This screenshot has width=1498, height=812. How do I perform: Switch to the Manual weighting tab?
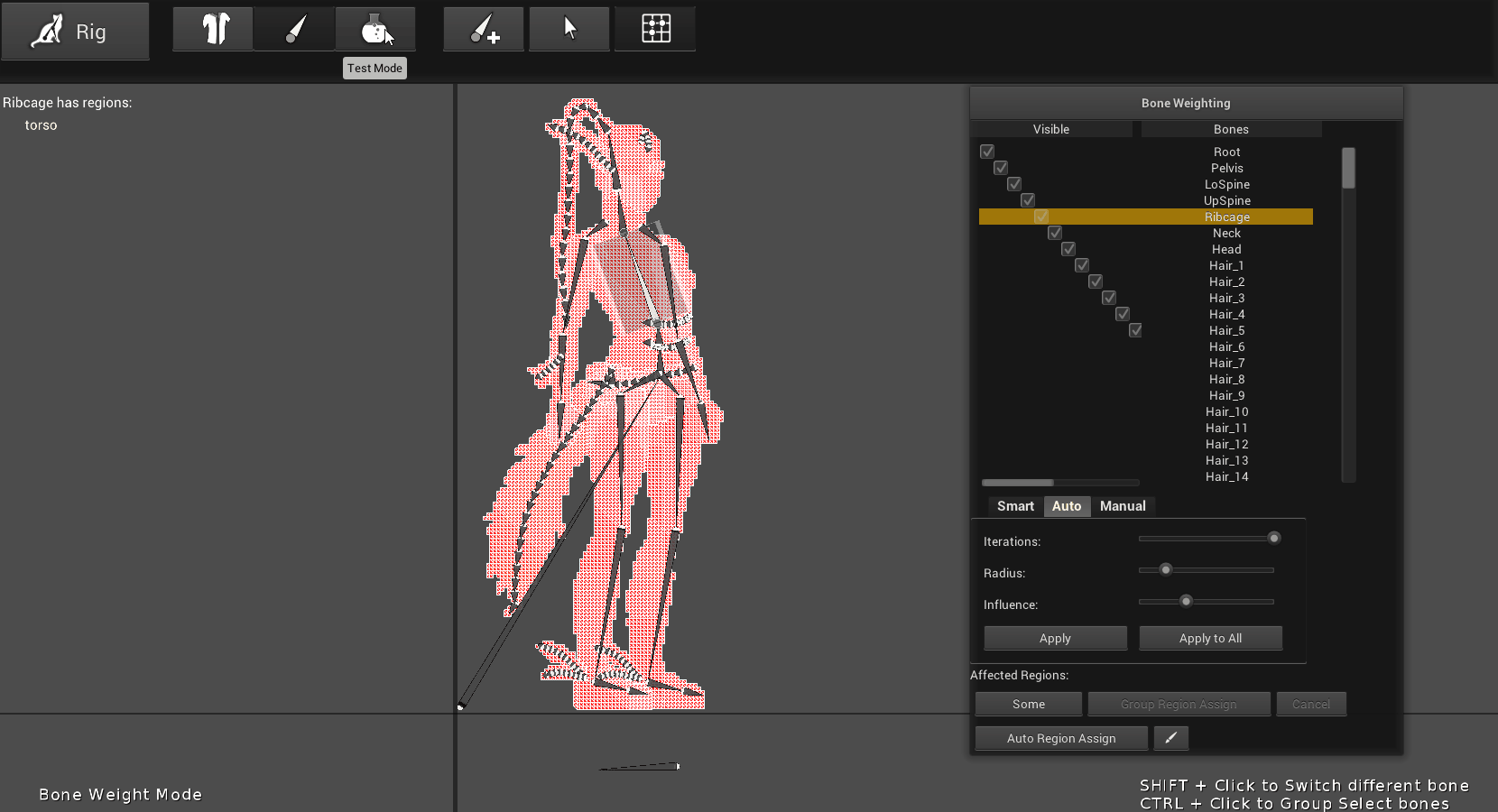[1123, 506]
